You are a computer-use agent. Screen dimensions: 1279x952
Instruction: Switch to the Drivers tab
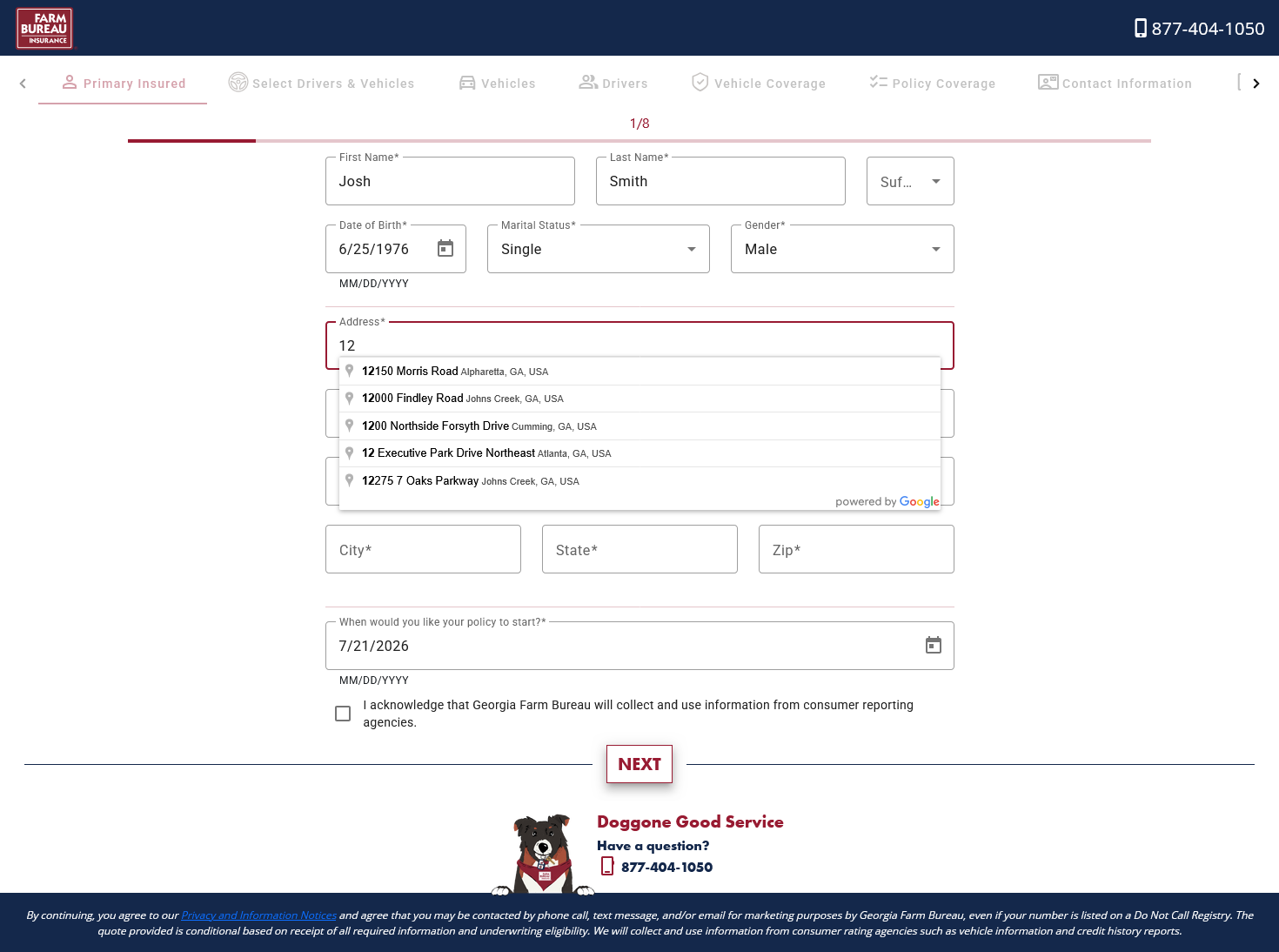[x=613, y=84]
